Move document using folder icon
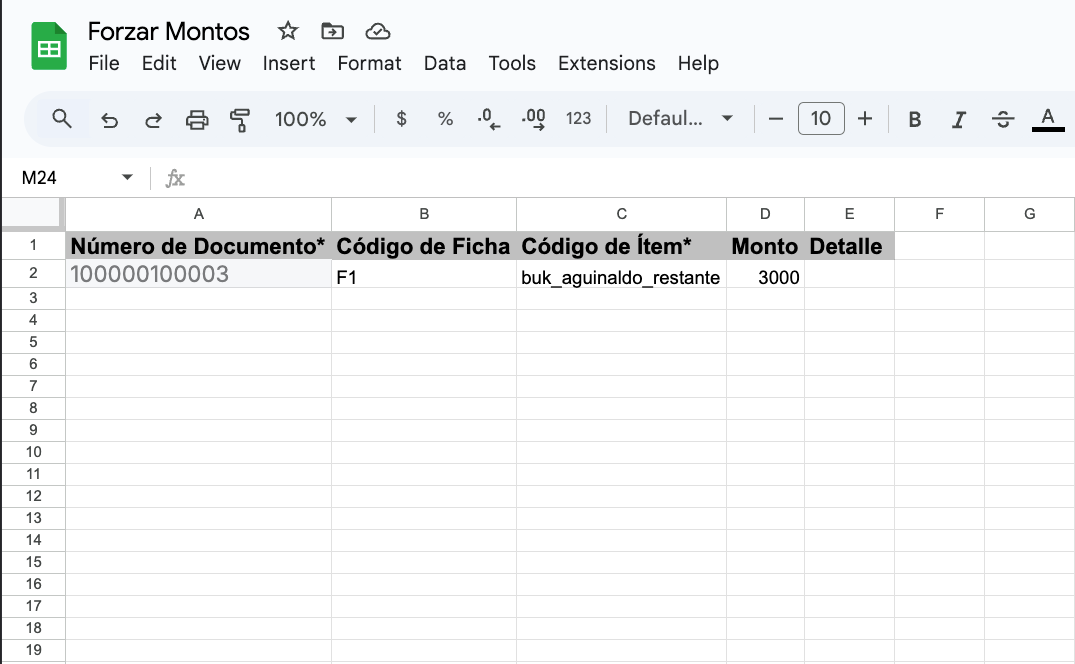Image resolution: width=1075 pixels, height=664 pixels. point(332,31)
